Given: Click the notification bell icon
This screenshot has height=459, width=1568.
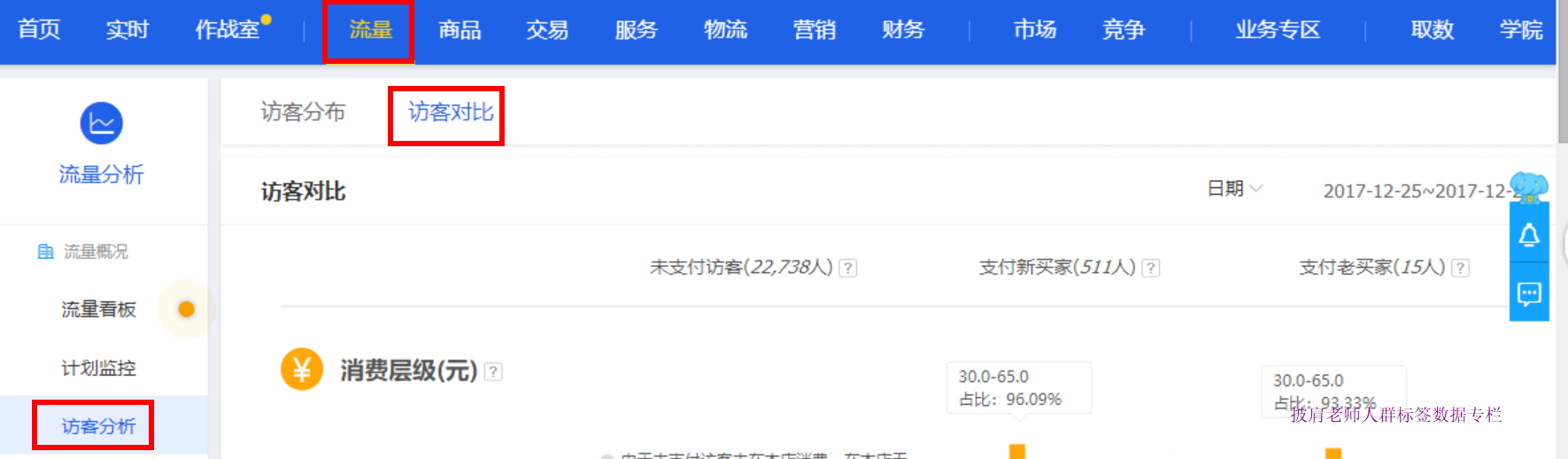Looking at the screenshot, I should coord(1529,235).
